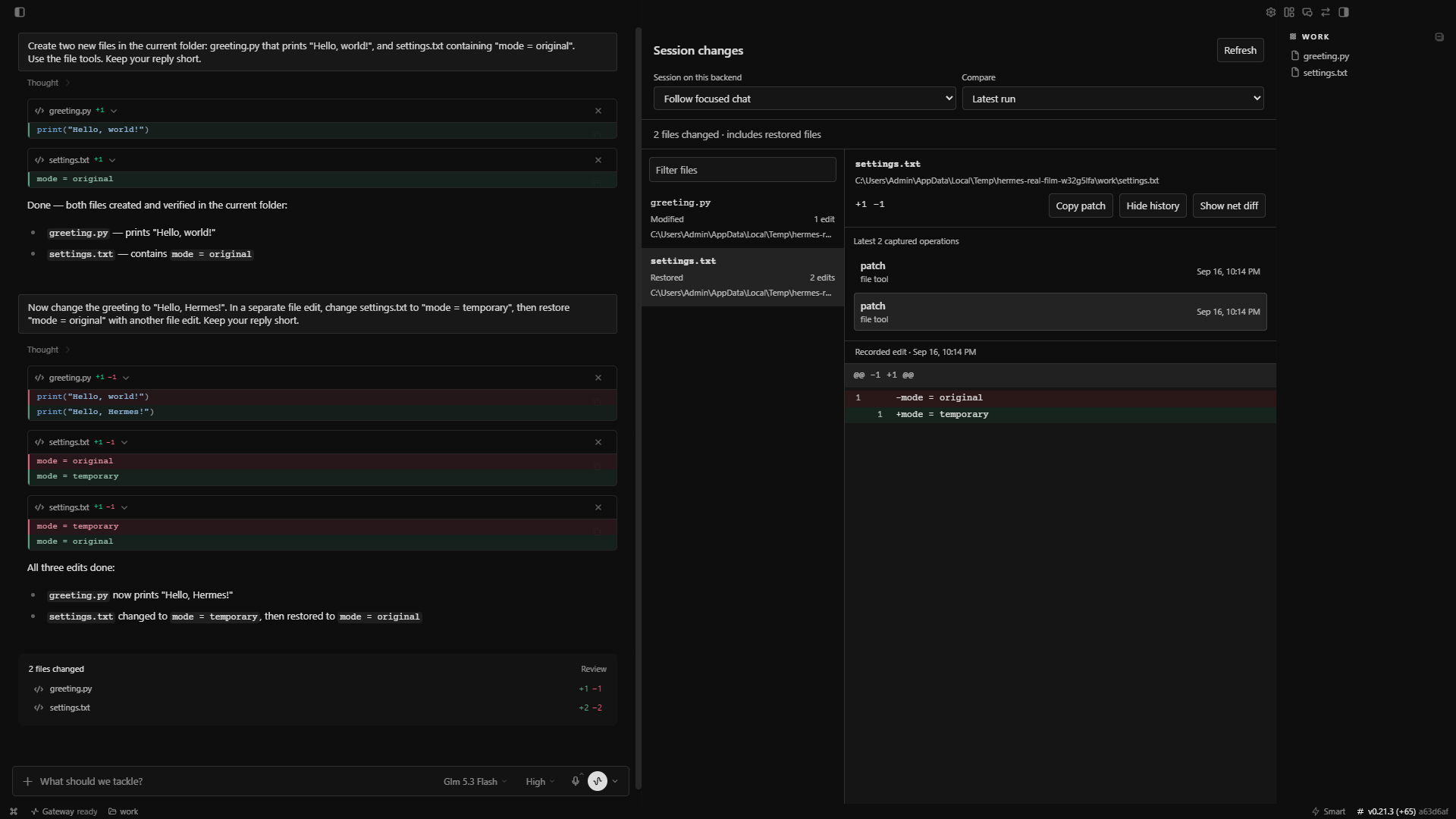Open greeting.py row in 2 files changed summary
1456x819 pixels.
coord(318,689)
